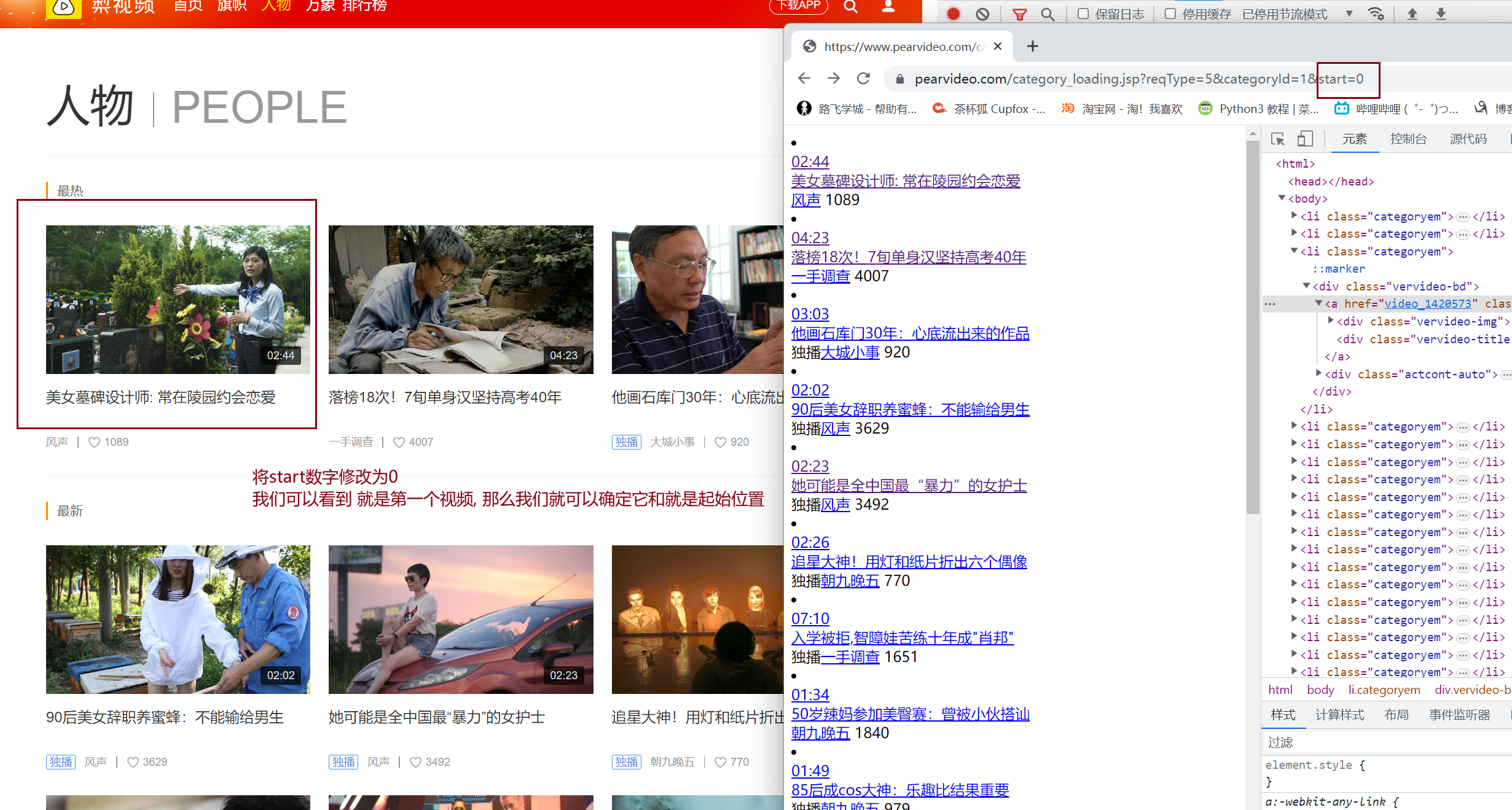Viewport: 1512px width, 810px height.
Task: Select the inspect element picker icon
Action: [x=1278, y=139]
